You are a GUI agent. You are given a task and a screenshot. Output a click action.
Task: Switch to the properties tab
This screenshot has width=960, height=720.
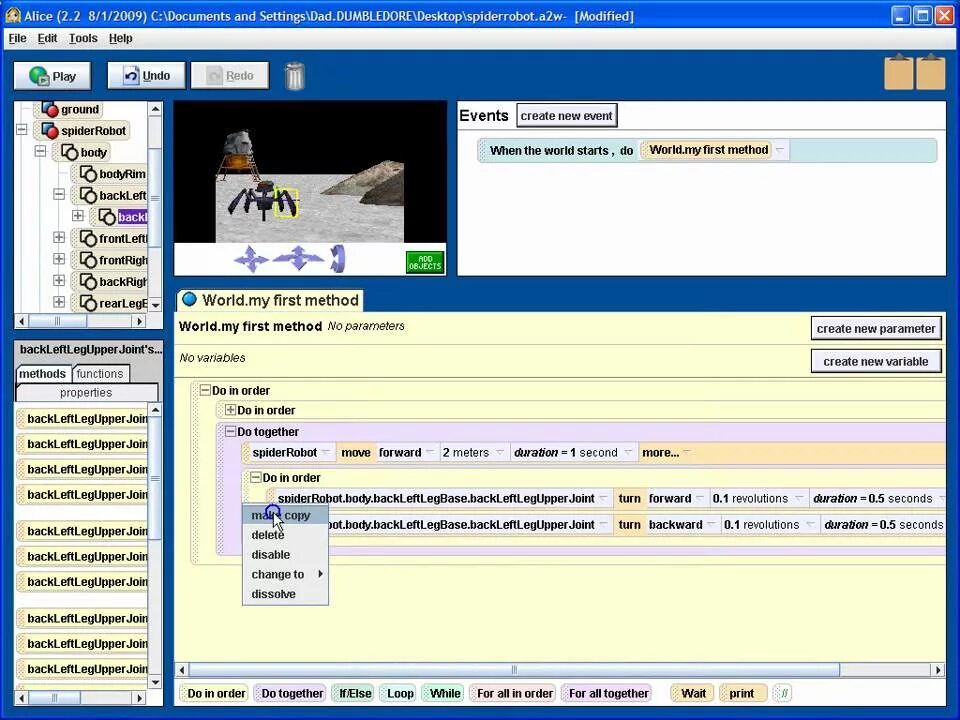pos(86,392)
